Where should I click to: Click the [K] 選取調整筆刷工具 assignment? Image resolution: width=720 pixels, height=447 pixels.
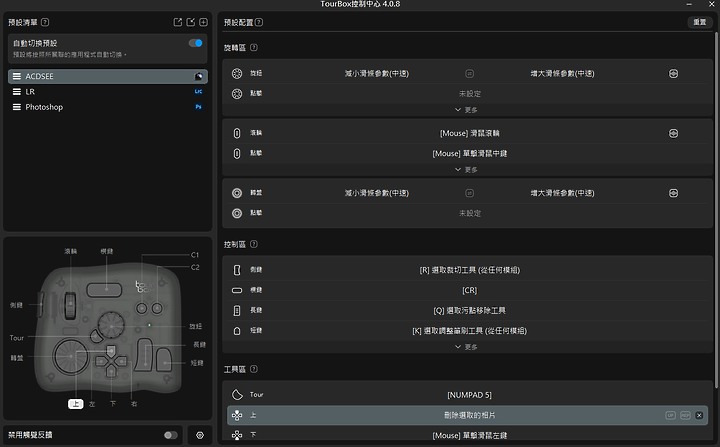(469, 331)
